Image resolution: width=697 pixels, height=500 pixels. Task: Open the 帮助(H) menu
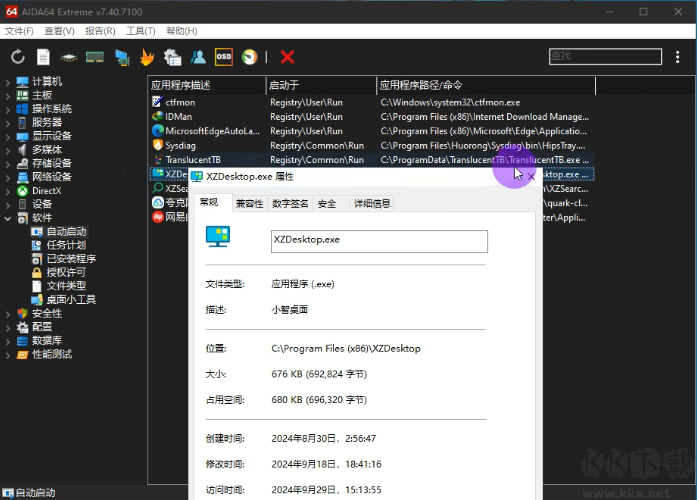[x=182, y=31]
